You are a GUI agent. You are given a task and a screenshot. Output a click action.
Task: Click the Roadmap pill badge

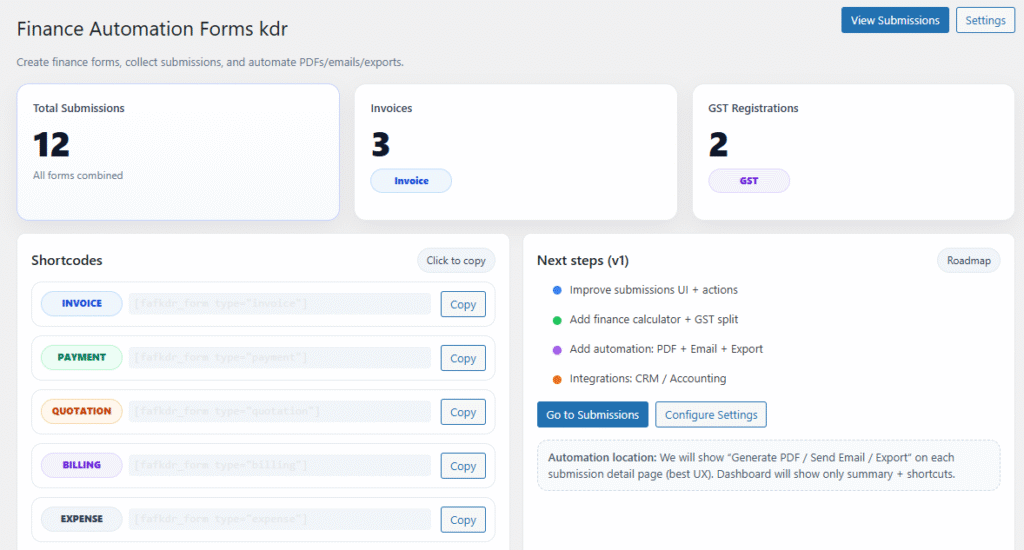pyautogui.click(x=968, y=260)
